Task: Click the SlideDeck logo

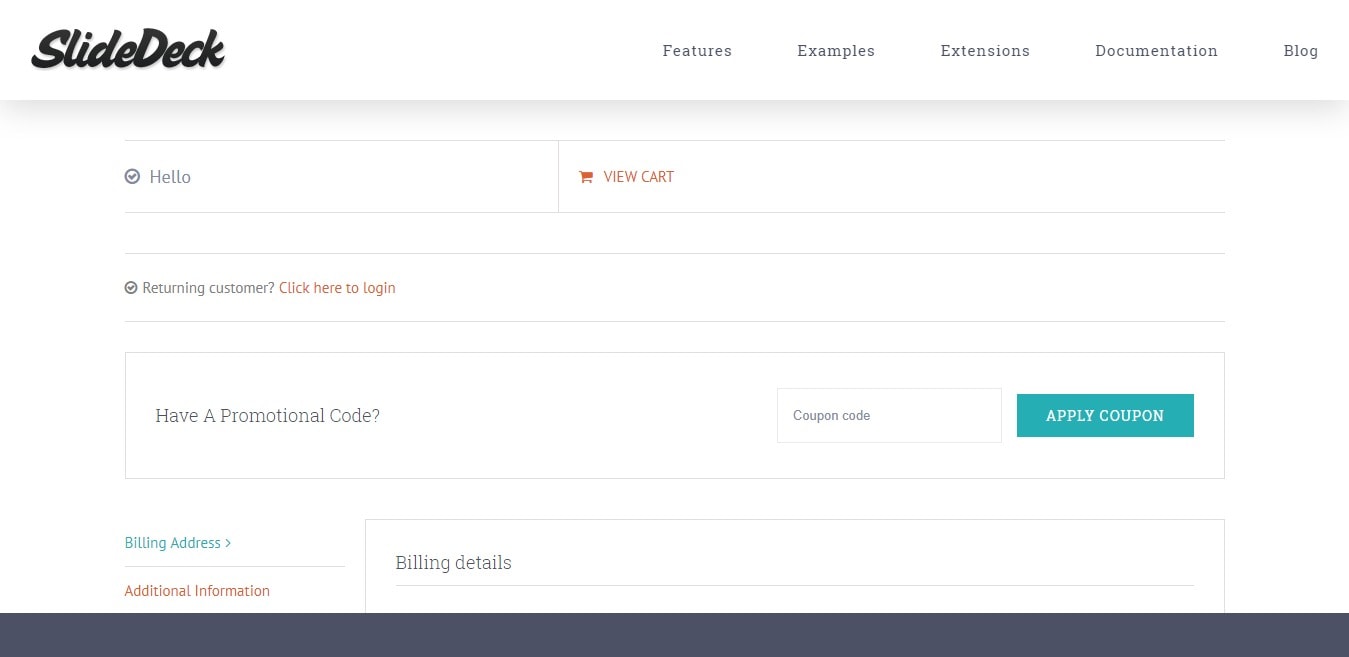Action: click(x=128, y=50)
